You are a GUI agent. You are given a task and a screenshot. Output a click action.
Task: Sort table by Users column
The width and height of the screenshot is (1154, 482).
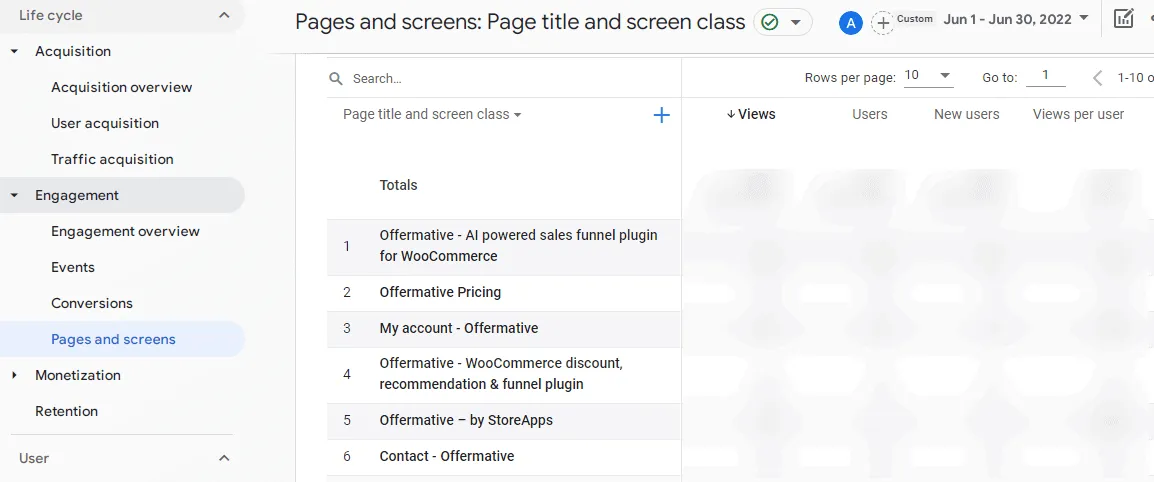point(870,114)
